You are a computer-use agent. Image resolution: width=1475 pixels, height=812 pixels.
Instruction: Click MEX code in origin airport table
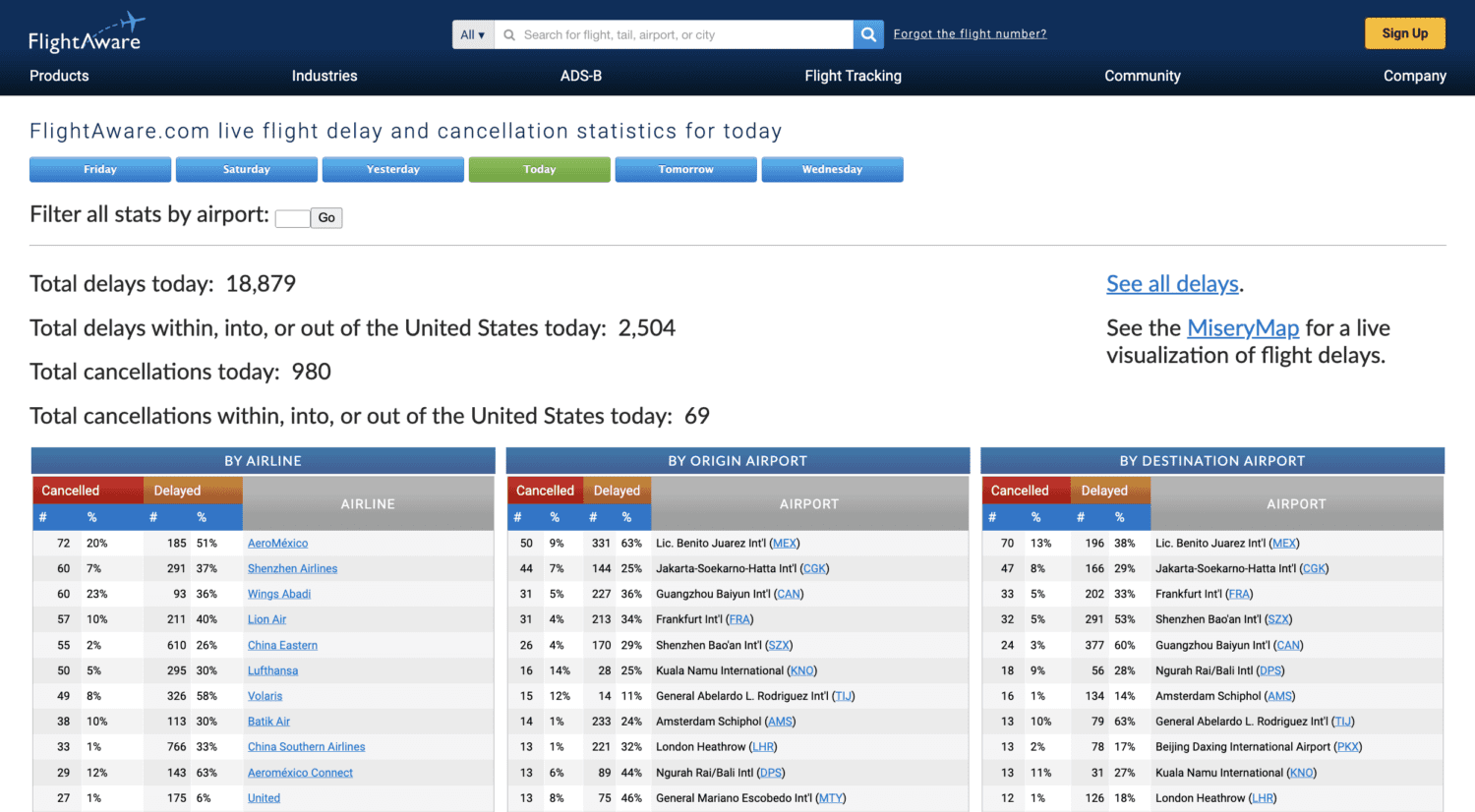785,544
